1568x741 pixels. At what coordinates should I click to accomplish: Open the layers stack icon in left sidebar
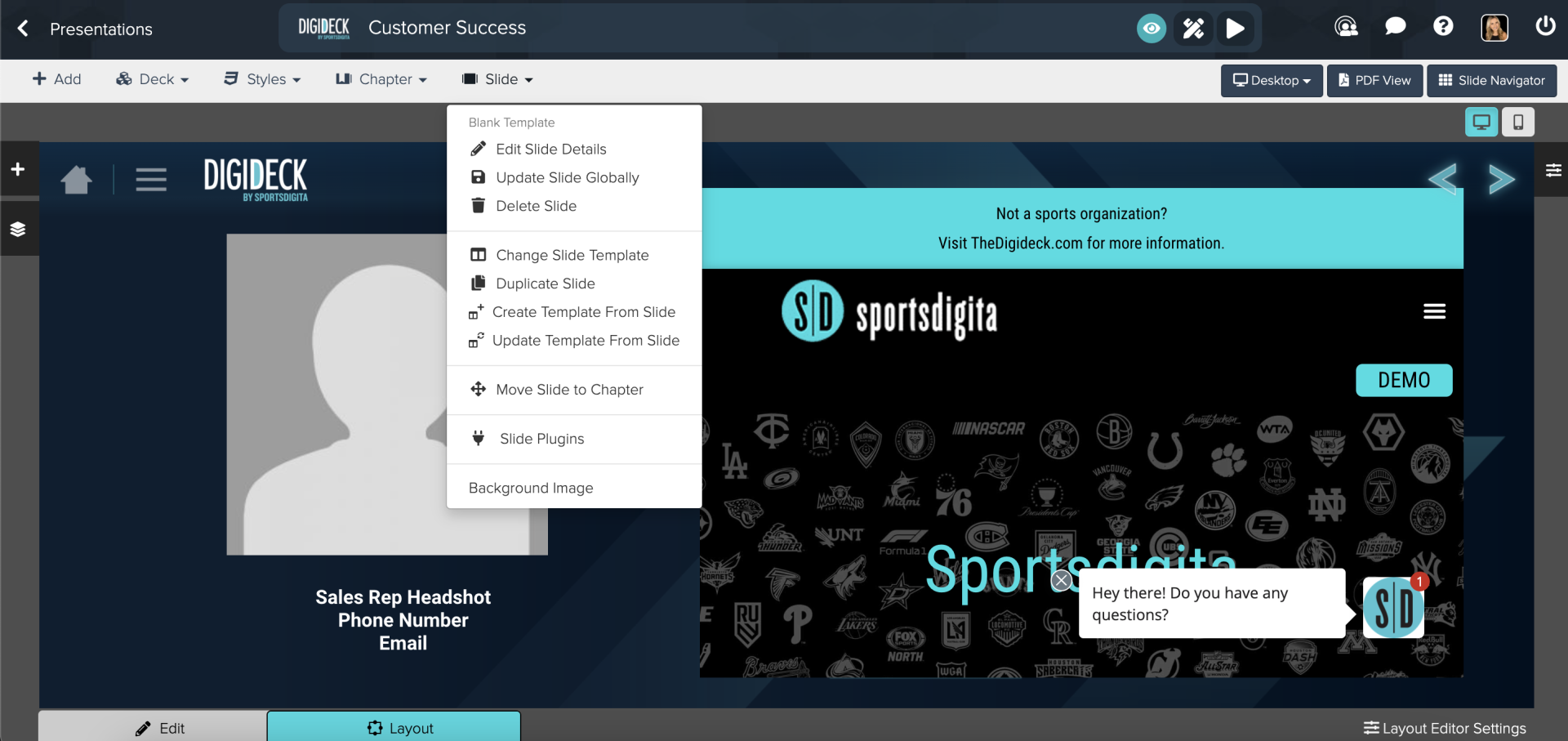pyautogui.click(x=18, y=230)
